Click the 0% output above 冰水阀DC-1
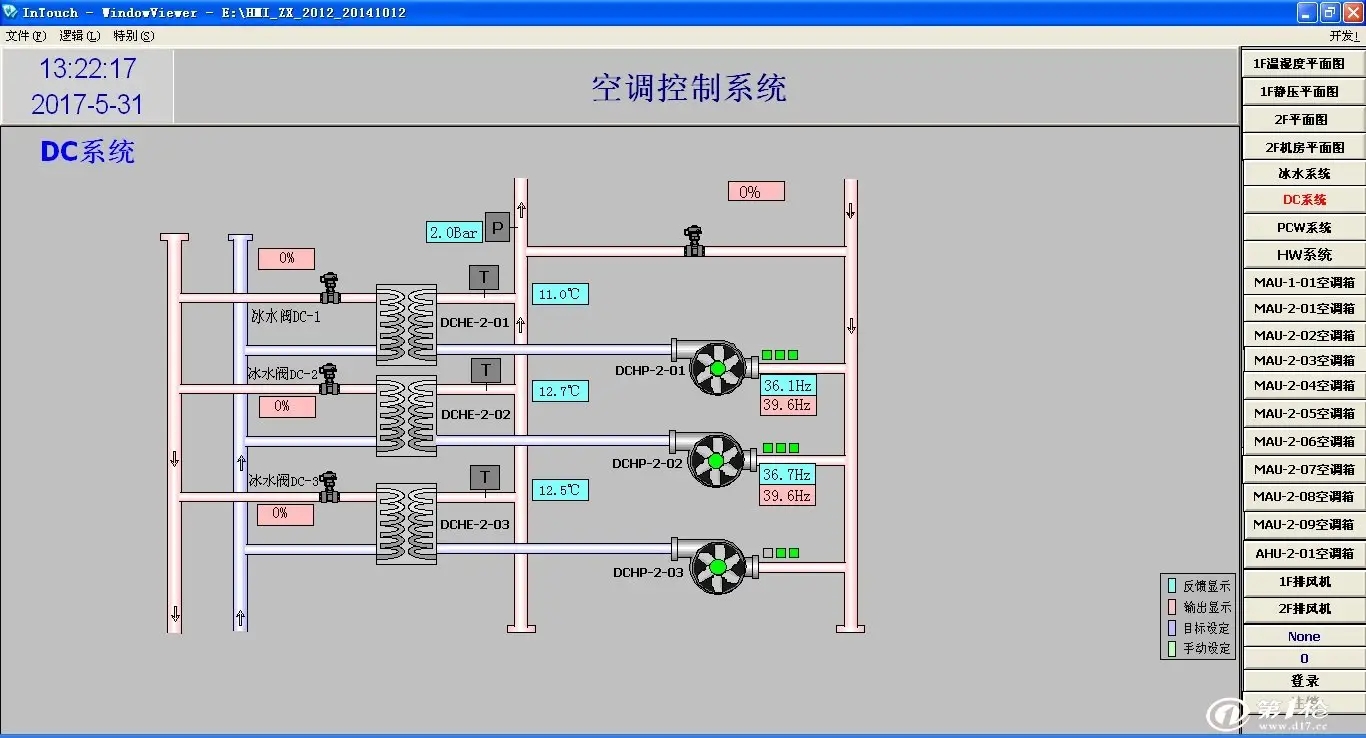The width and height of the screenshot is (1366, 738). (287, 258)
